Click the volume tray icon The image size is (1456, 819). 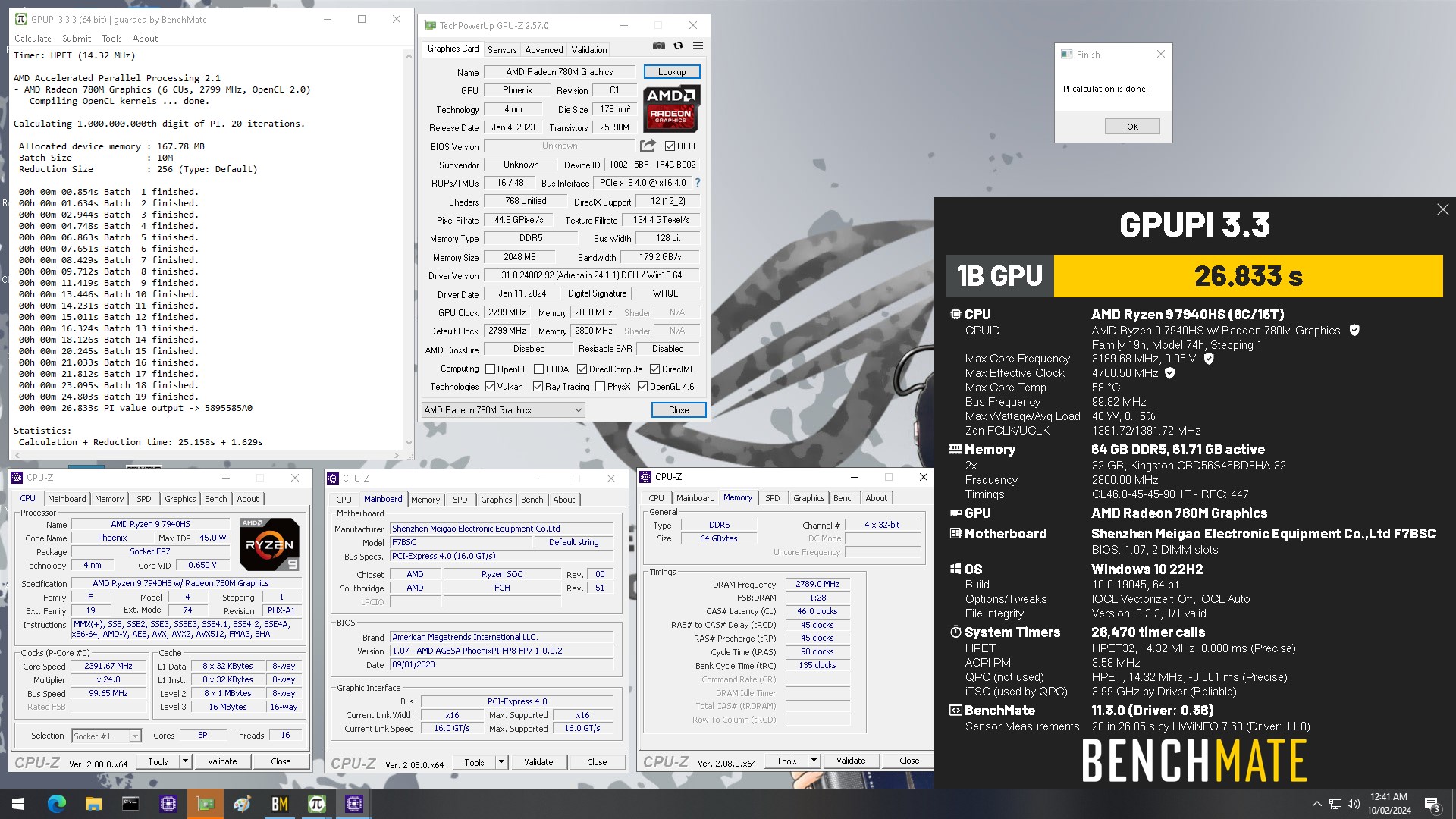click(1354, 804)
